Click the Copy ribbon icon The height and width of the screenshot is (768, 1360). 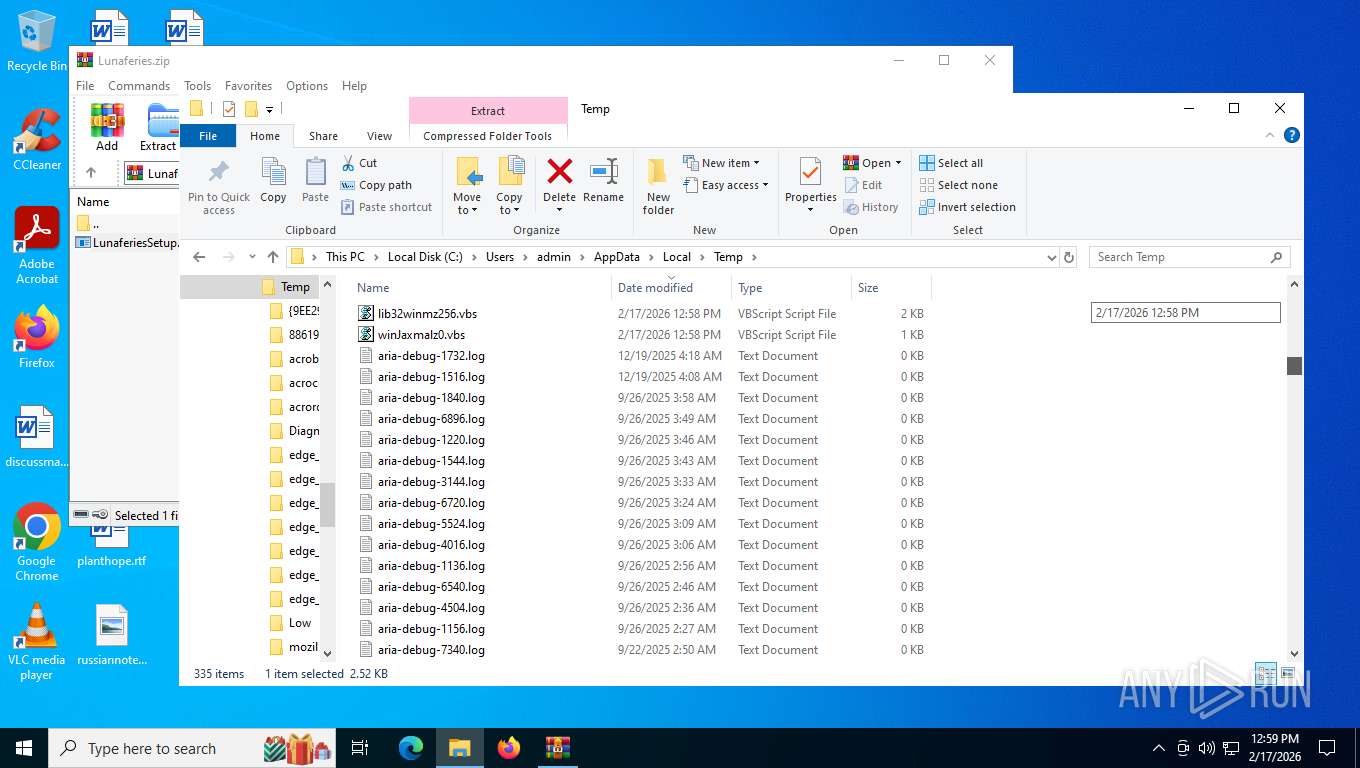pyautogui.click(x=273, y=172)
